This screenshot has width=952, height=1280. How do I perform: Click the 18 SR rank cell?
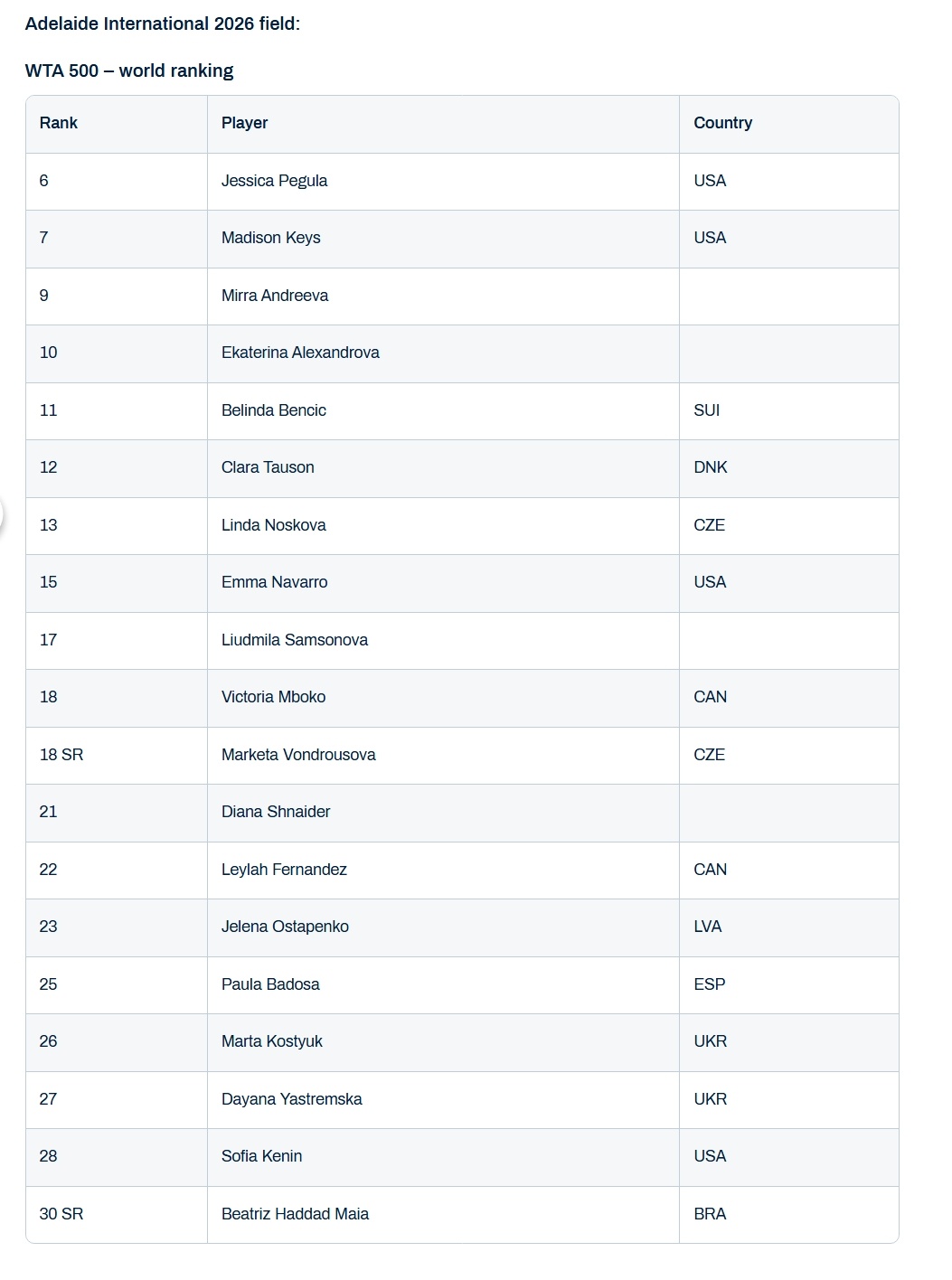[x=61, y=755]
